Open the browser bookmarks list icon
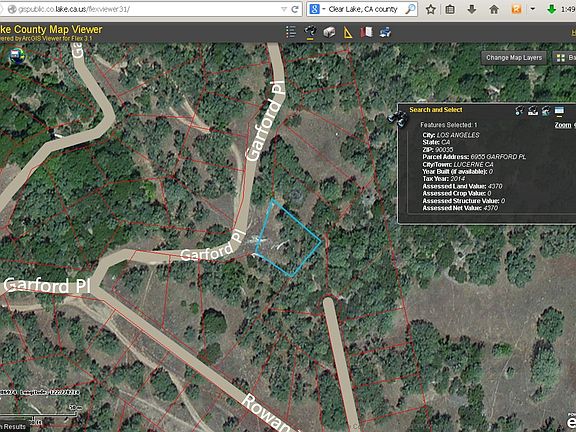576x432 pixels. [x=450, y=9]
